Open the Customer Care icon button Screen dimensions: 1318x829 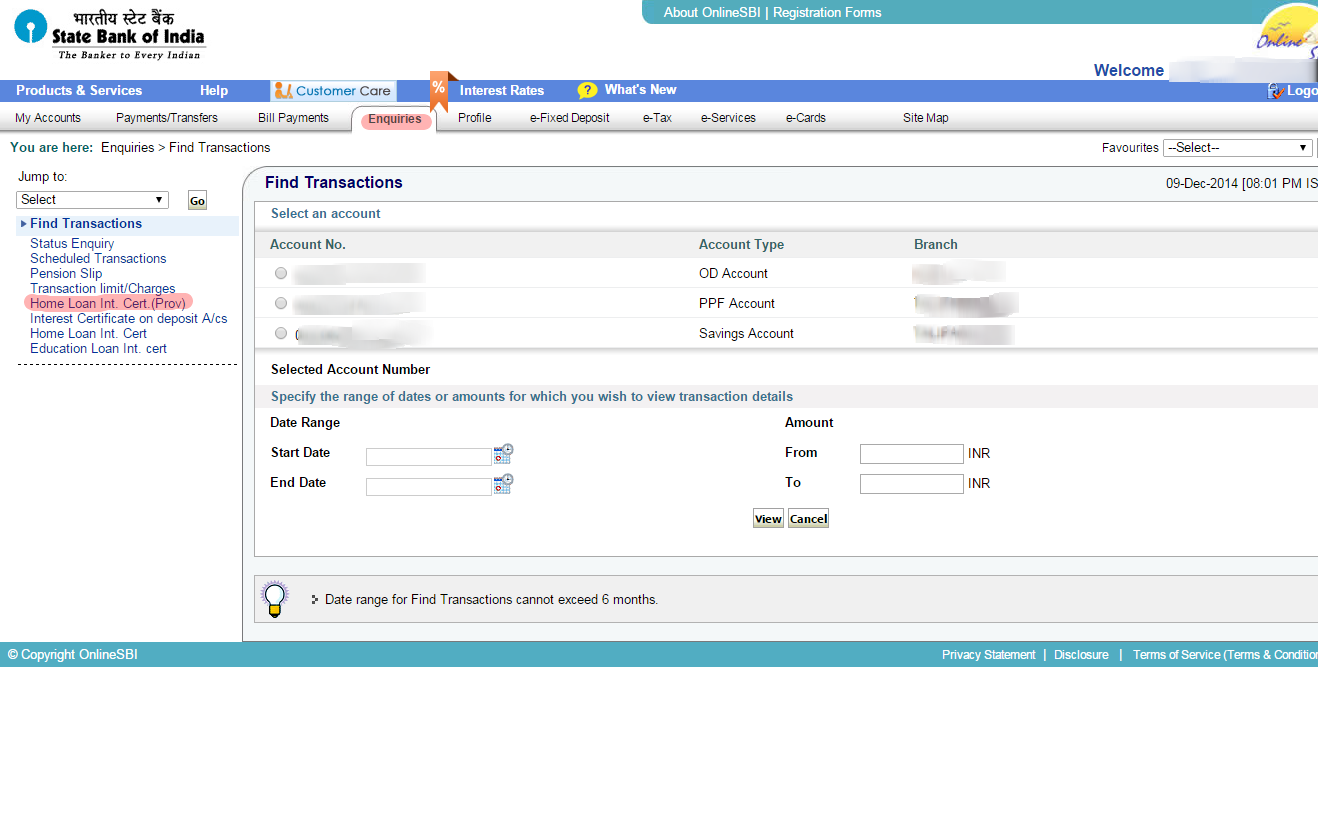(334, 91)
